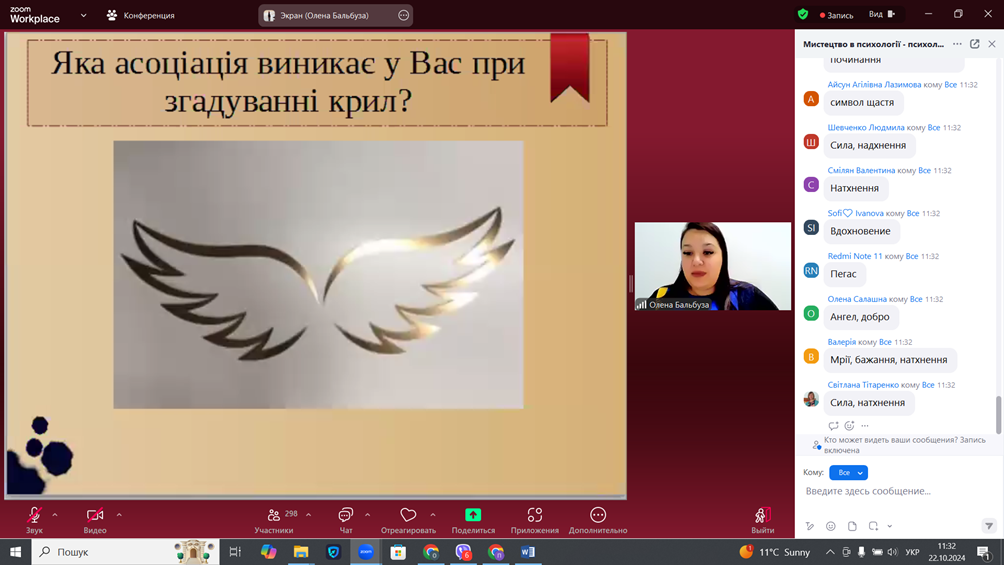This screenshot has height=565, width=1004.
Task: Click Олена Салашна's green avatar
Action: [x=811, y=313]
